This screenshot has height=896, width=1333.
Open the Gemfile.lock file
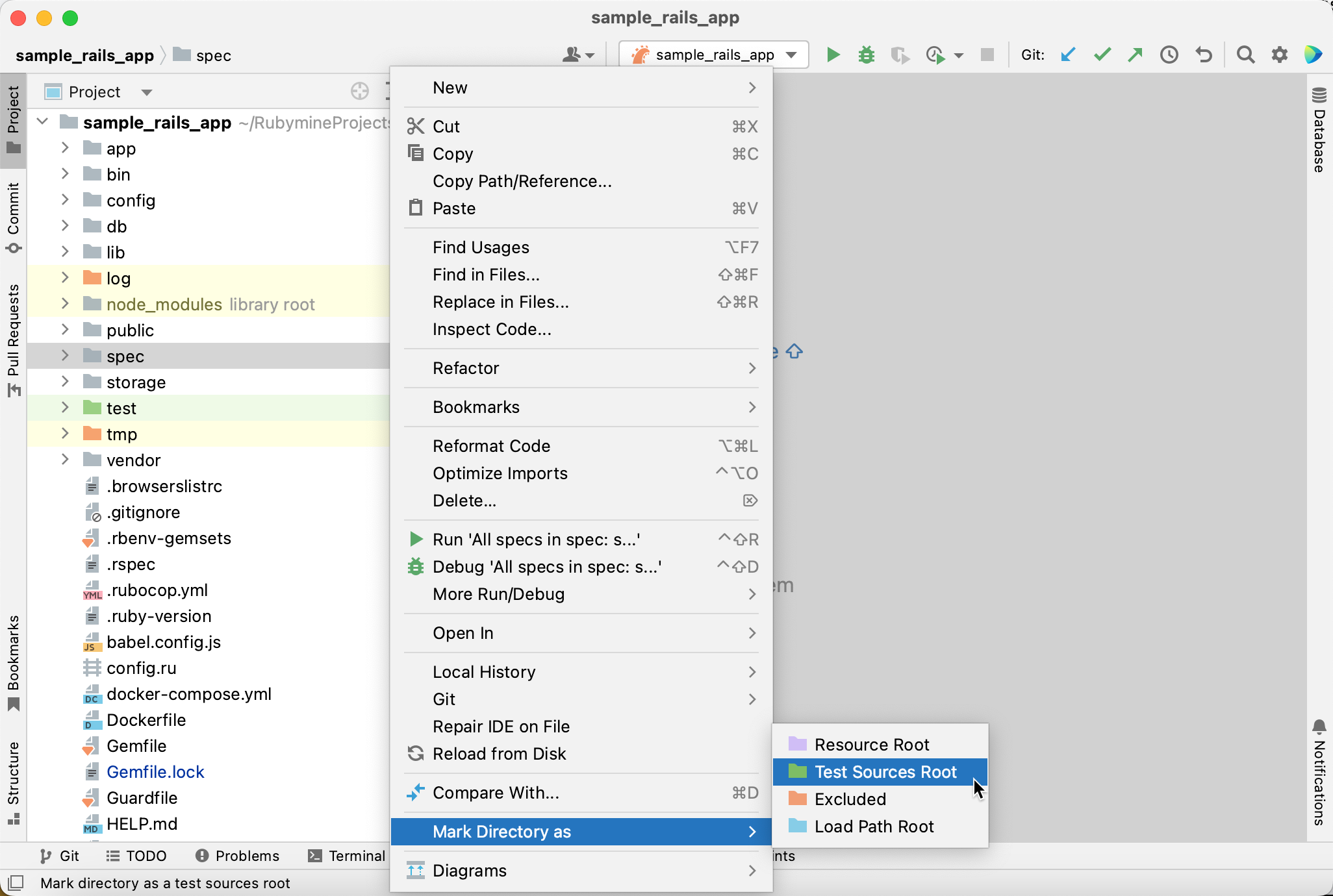point(155,772)
